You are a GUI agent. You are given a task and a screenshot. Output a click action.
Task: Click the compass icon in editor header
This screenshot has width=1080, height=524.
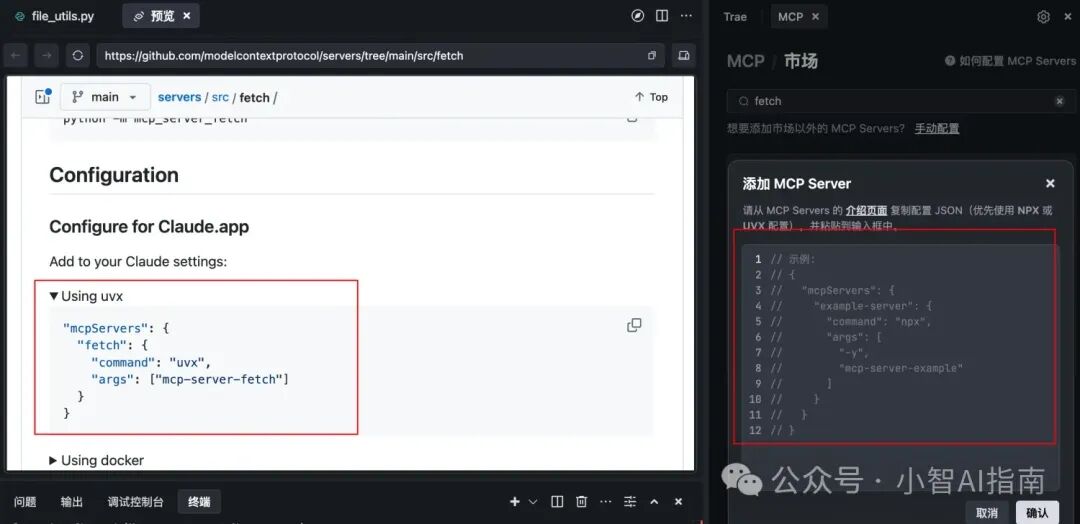pyautogui.click(x=638, y=16)
